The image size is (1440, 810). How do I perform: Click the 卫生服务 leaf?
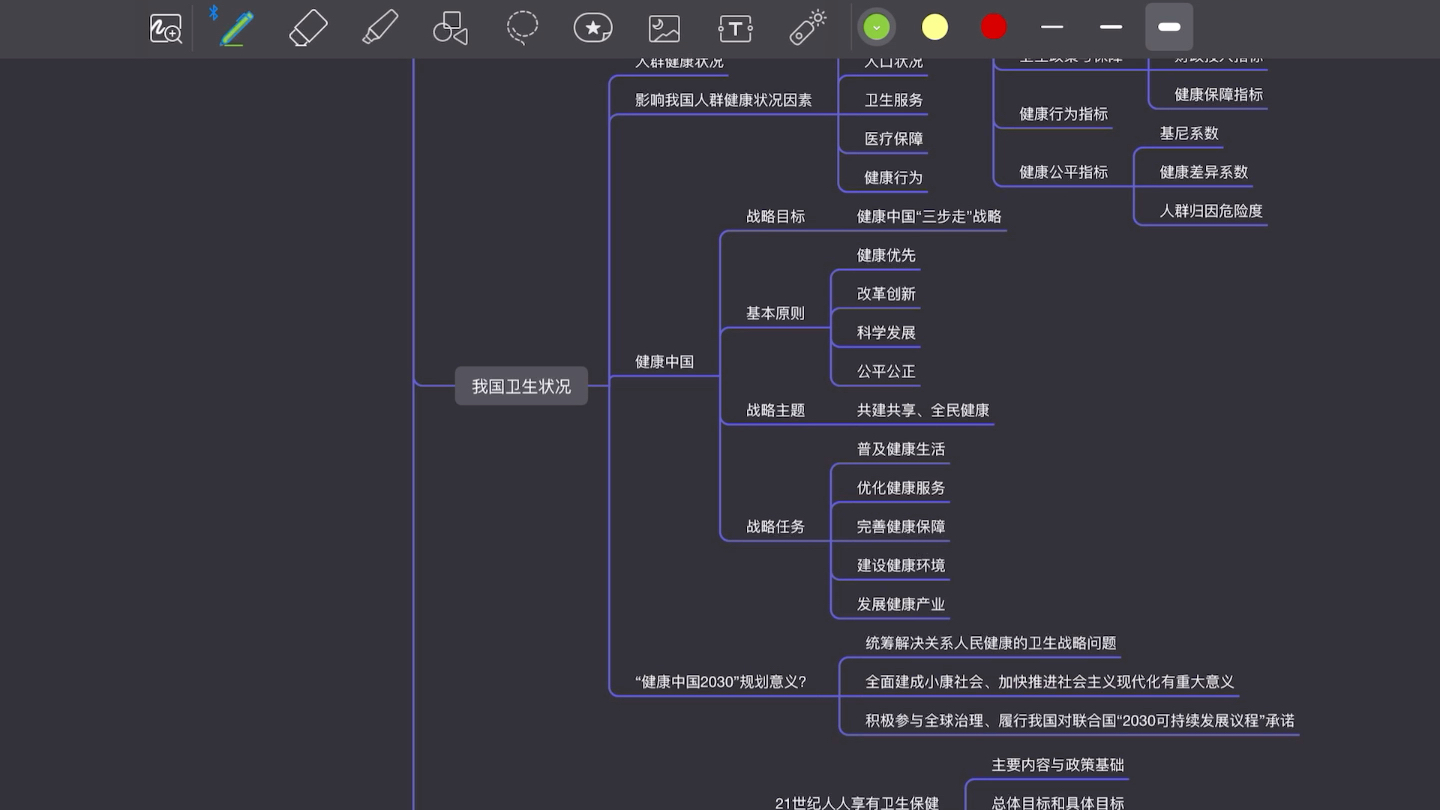tap(894, 100)
